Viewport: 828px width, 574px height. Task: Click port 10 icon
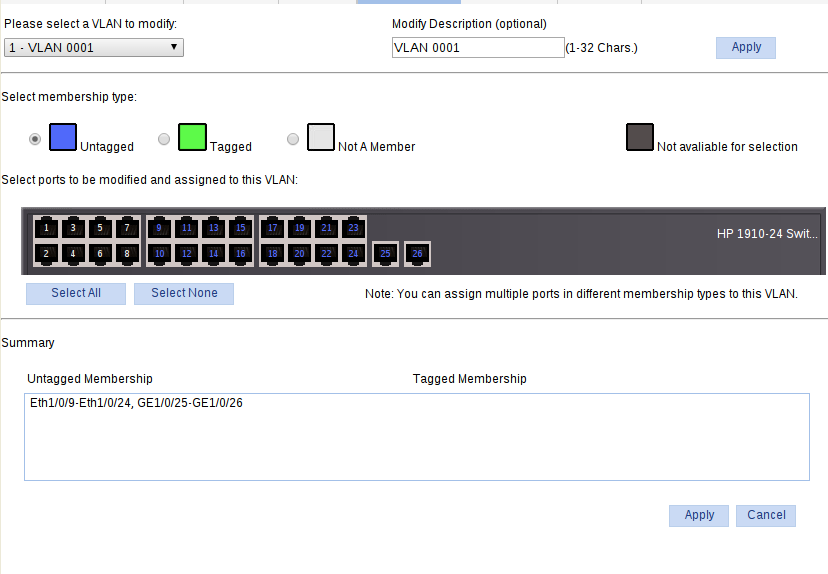pos(159,253)
